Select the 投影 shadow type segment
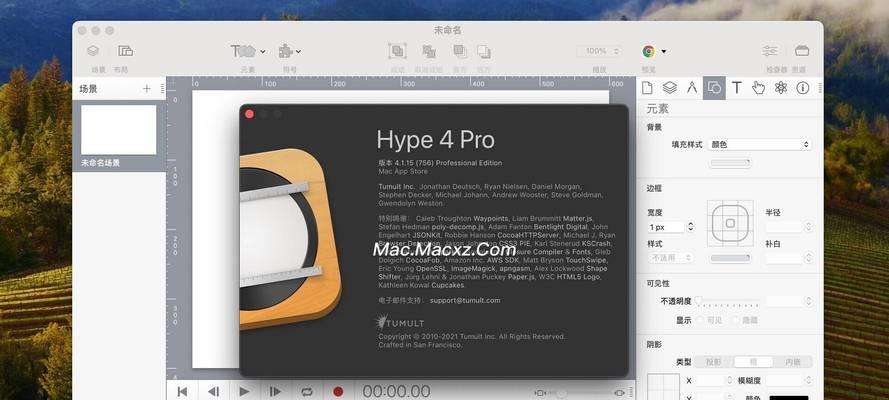 714,362
